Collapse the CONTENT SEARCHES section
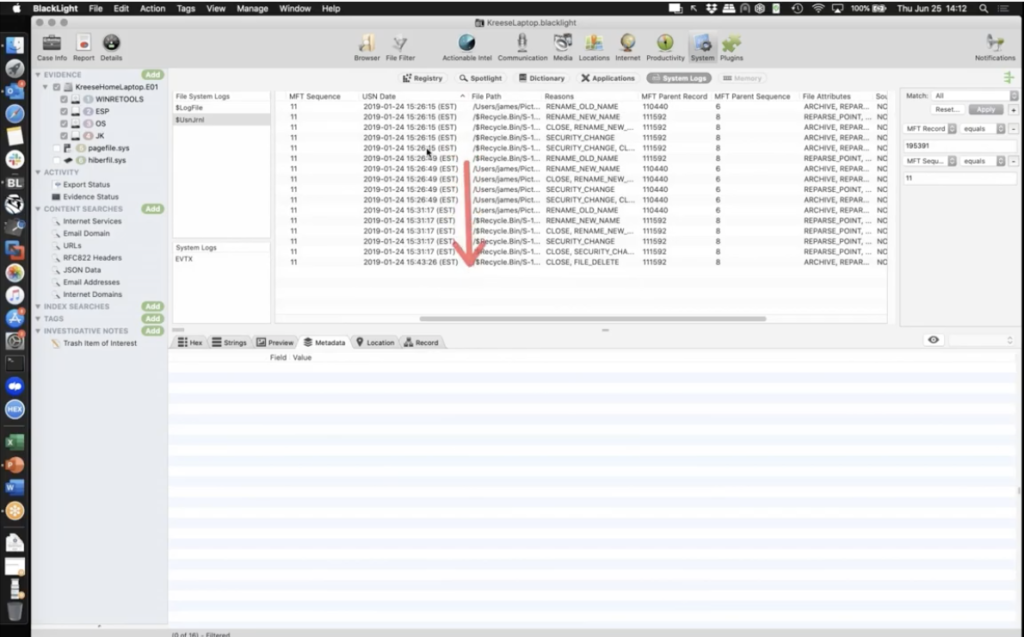The image size is (1024, 637). [x=38, y=209]
